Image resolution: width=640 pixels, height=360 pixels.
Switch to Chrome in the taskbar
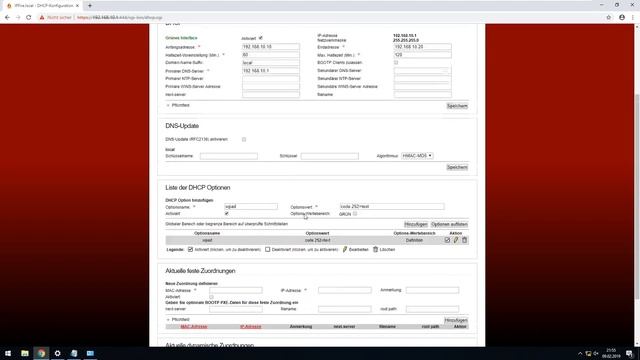pyautogui.click(x=41, y=353)
